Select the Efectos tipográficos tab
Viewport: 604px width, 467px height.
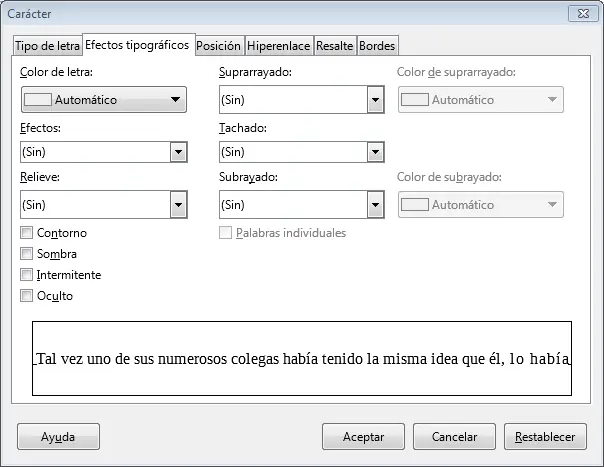point(138,45)
